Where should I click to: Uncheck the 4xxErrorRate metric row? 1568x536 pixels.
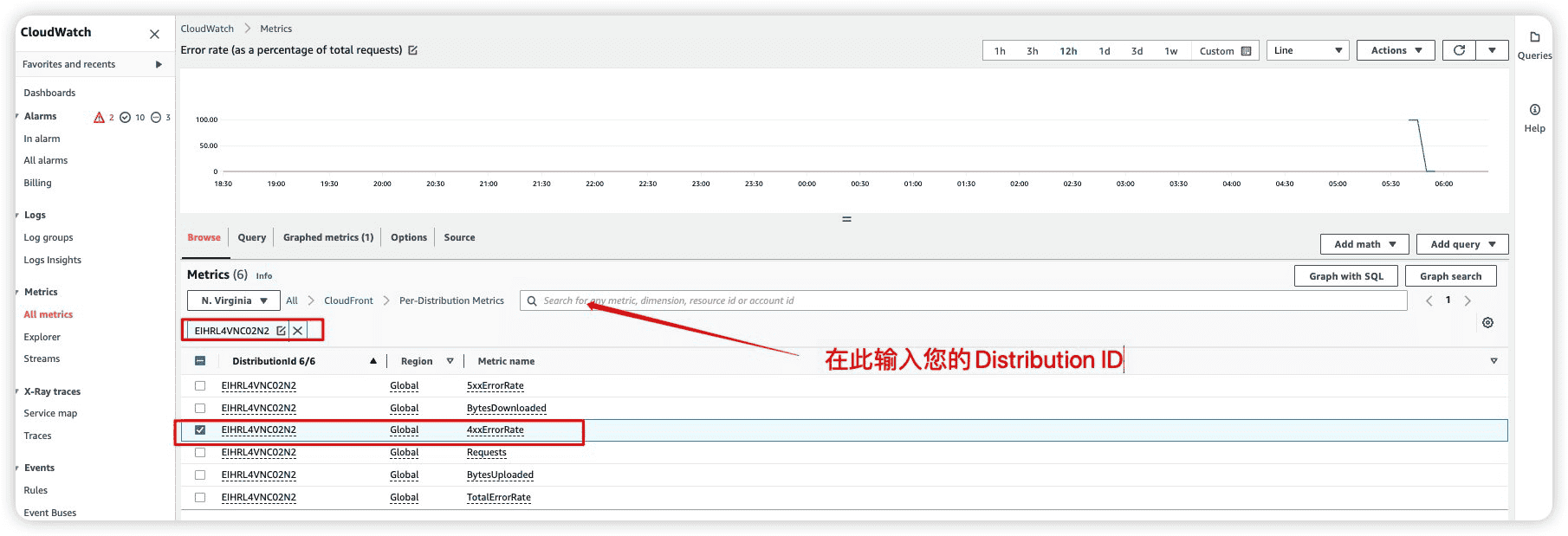(200, 429)
